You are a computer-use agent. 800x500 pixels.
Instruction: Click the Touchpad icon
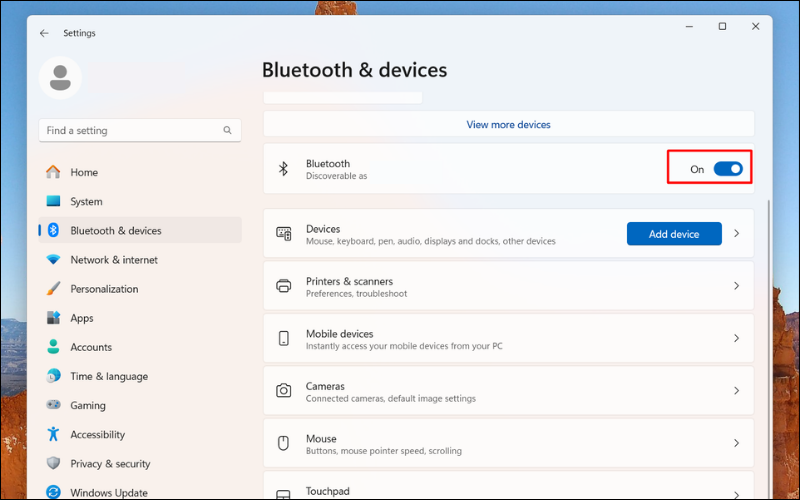click(283, 495)
